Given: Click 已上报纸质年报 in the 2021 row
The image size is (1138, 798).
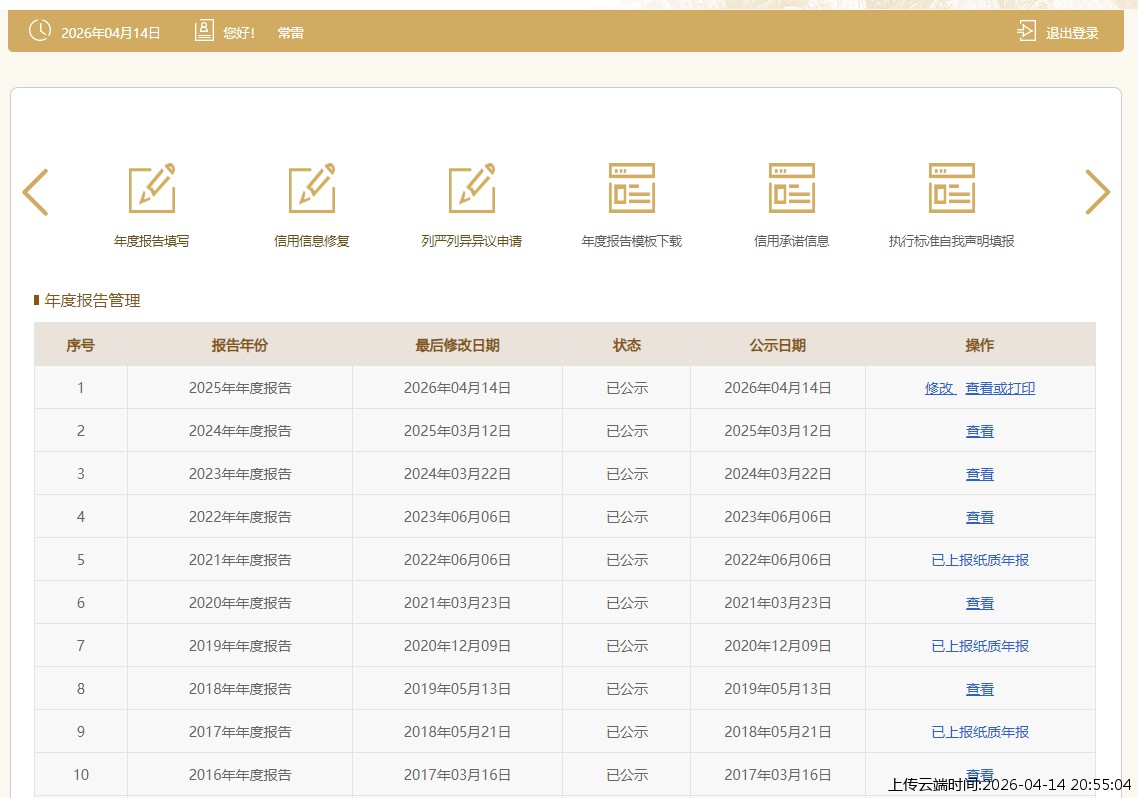Looking at the screenshot, I should coord(980,560).
